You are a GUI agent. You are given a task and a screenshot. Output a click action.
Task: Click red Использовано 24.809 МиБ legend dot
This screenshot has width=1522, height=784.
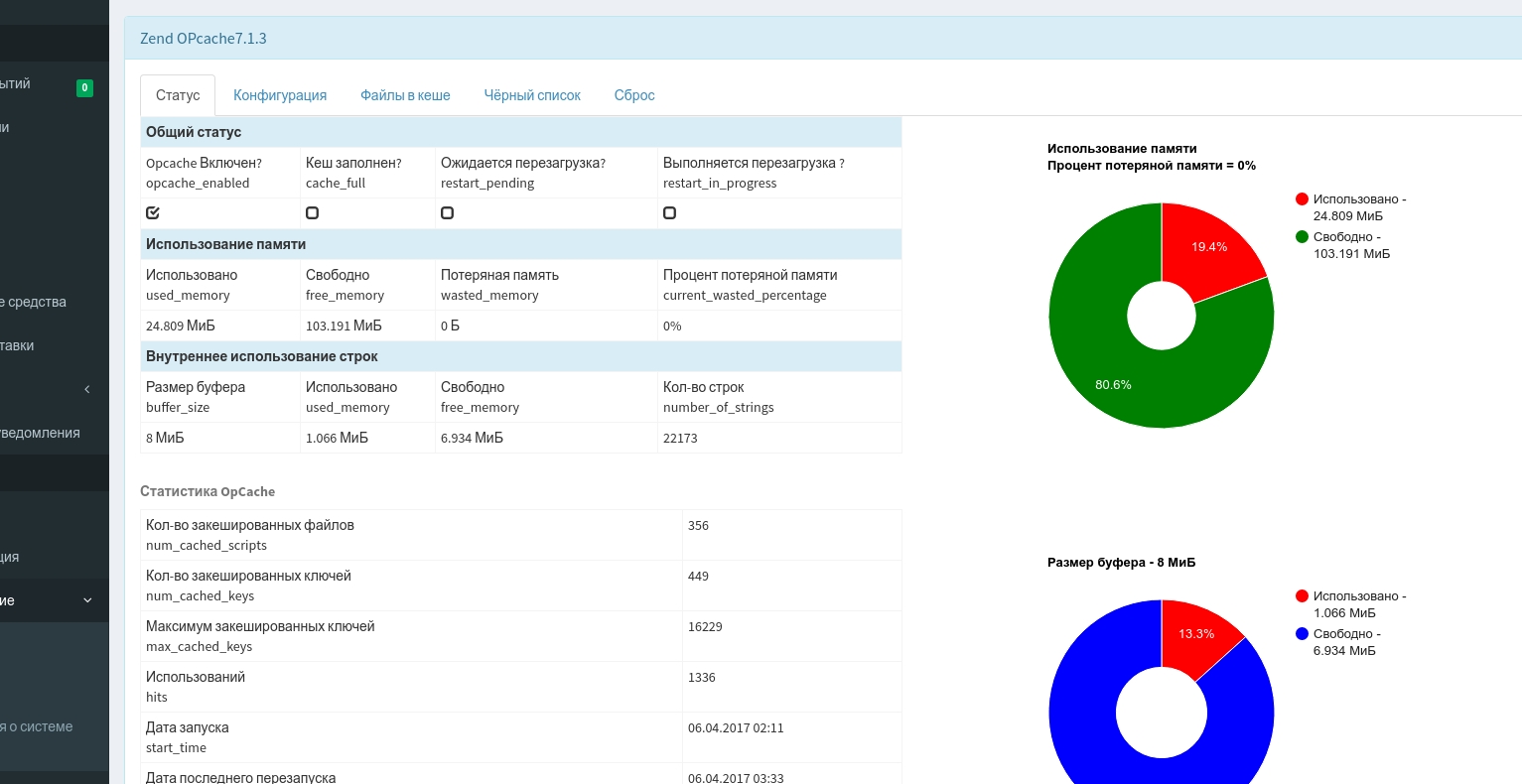pos(1302,199)
